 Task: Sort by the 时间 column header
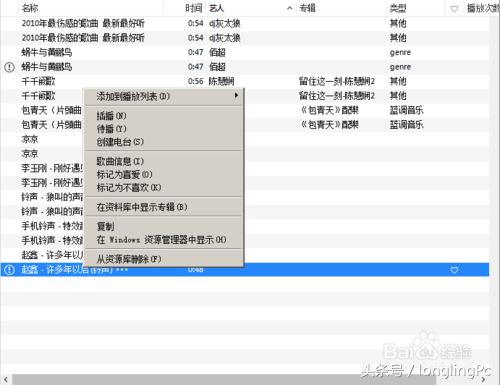[194, 8]
